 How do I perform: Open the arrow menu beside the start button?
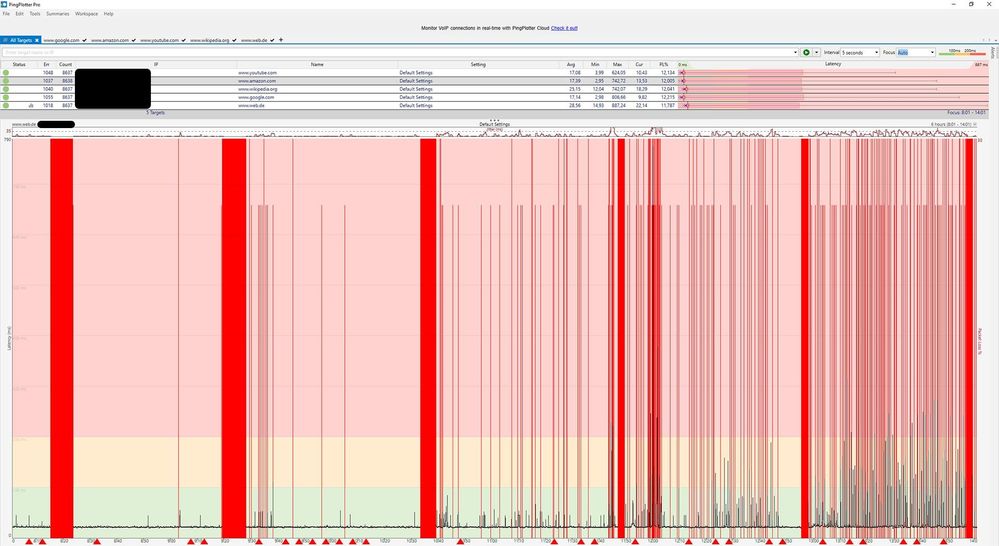(816, 52)
